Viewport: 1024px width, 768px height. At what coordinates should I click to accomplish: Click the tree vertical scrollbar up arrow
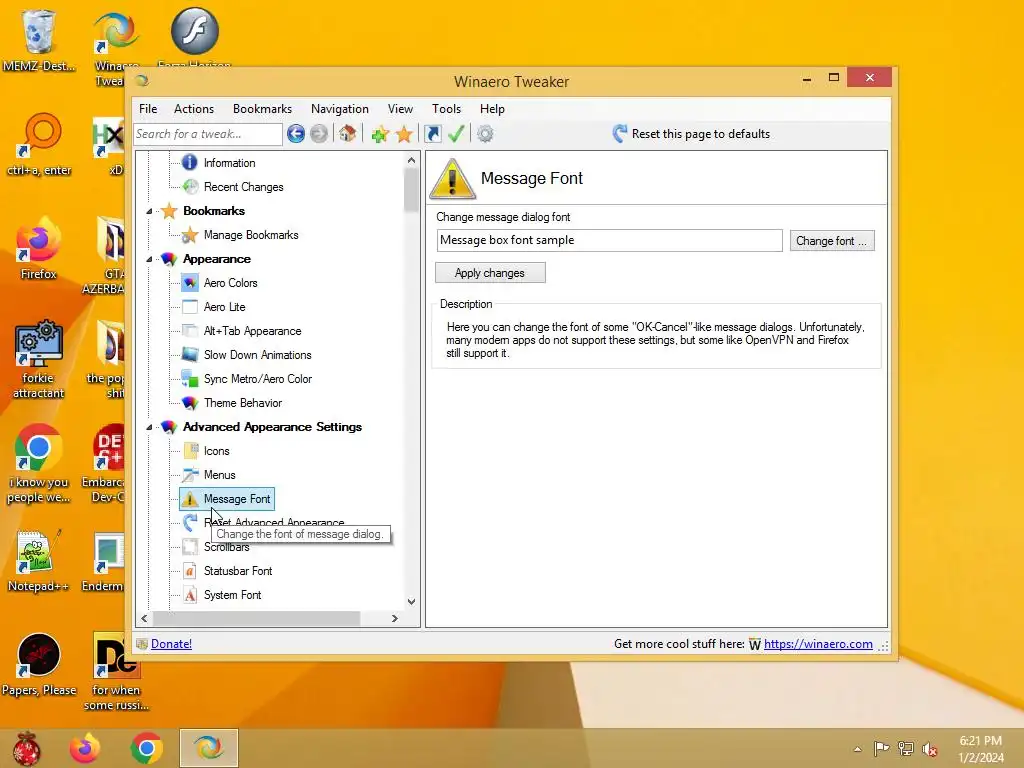pyautogui.click(x=411, y=160)
